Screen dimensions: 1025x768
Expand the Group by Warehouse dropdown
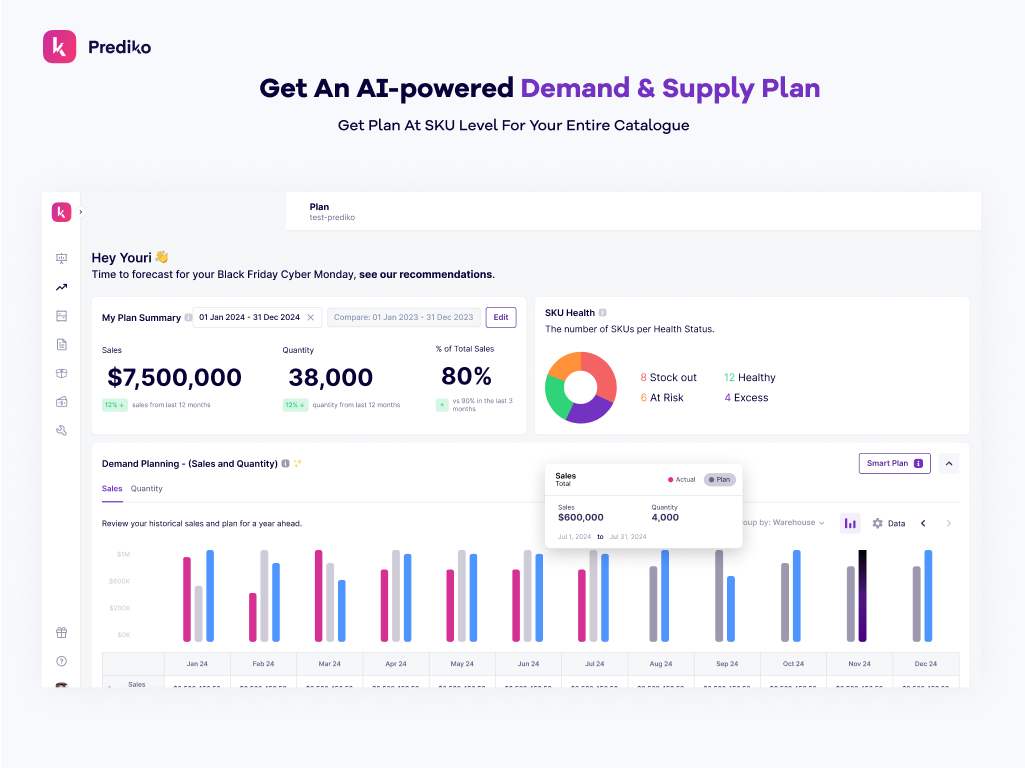(x=784, y=523)
